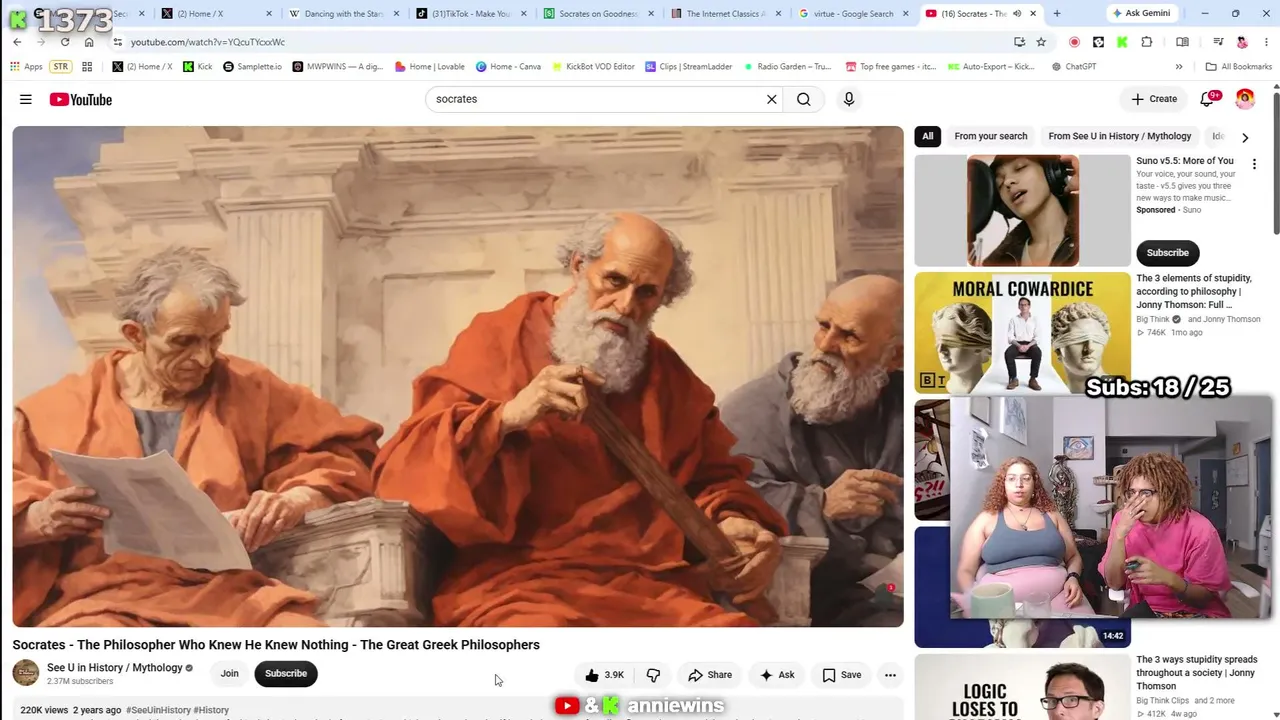Open the #SeeUinHistory hashtag
1280x720 pixels.
[x=158, y=710]
